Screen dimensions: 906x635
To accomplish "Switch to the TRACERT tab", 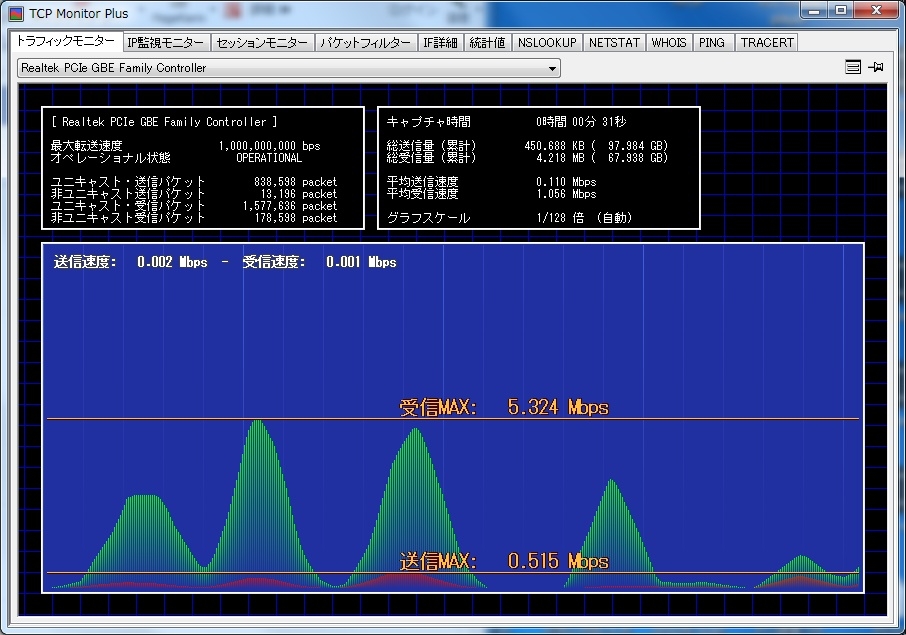I will [x=767, y=43].
